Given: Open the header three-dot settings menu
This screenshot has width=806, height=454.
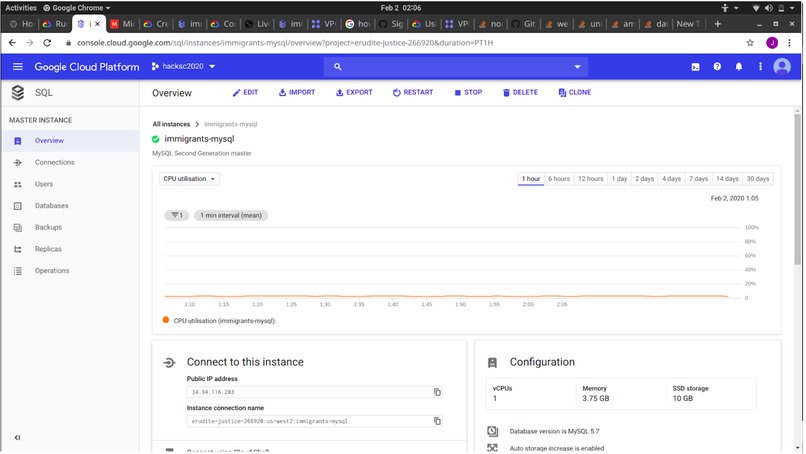Looking at the screenshot, I should [x=762, y=67].
